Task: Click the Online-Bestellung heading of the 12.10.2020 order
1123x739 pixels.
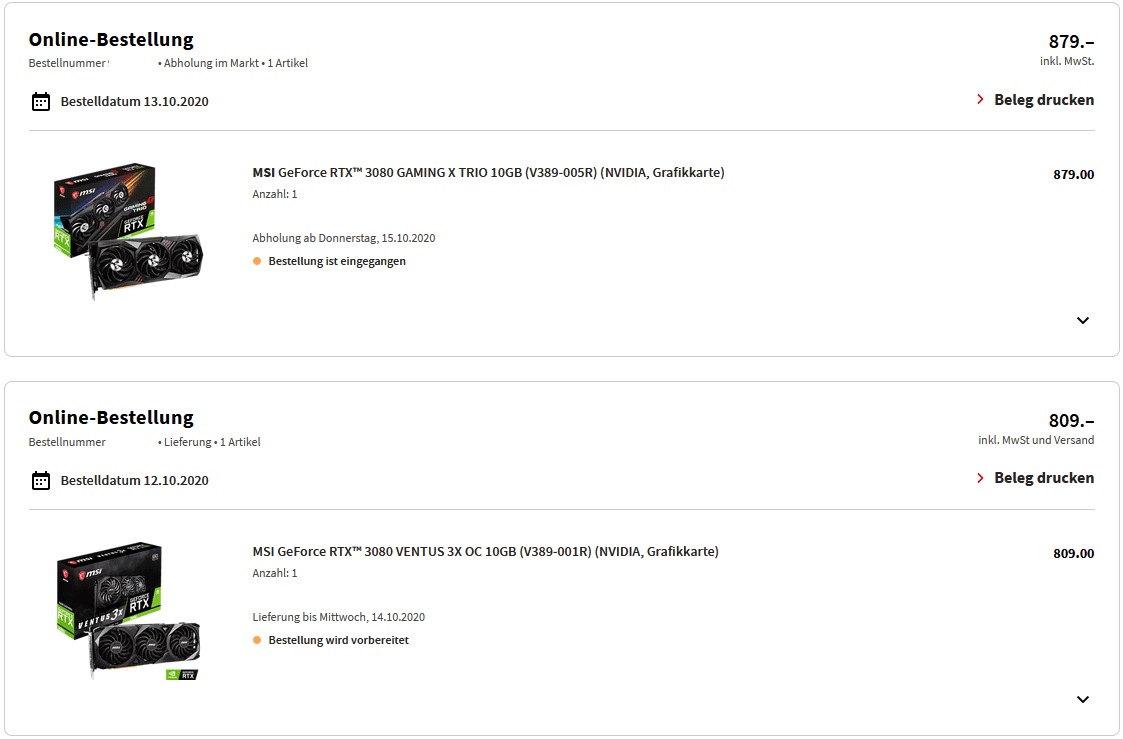Action: point(111,417)
